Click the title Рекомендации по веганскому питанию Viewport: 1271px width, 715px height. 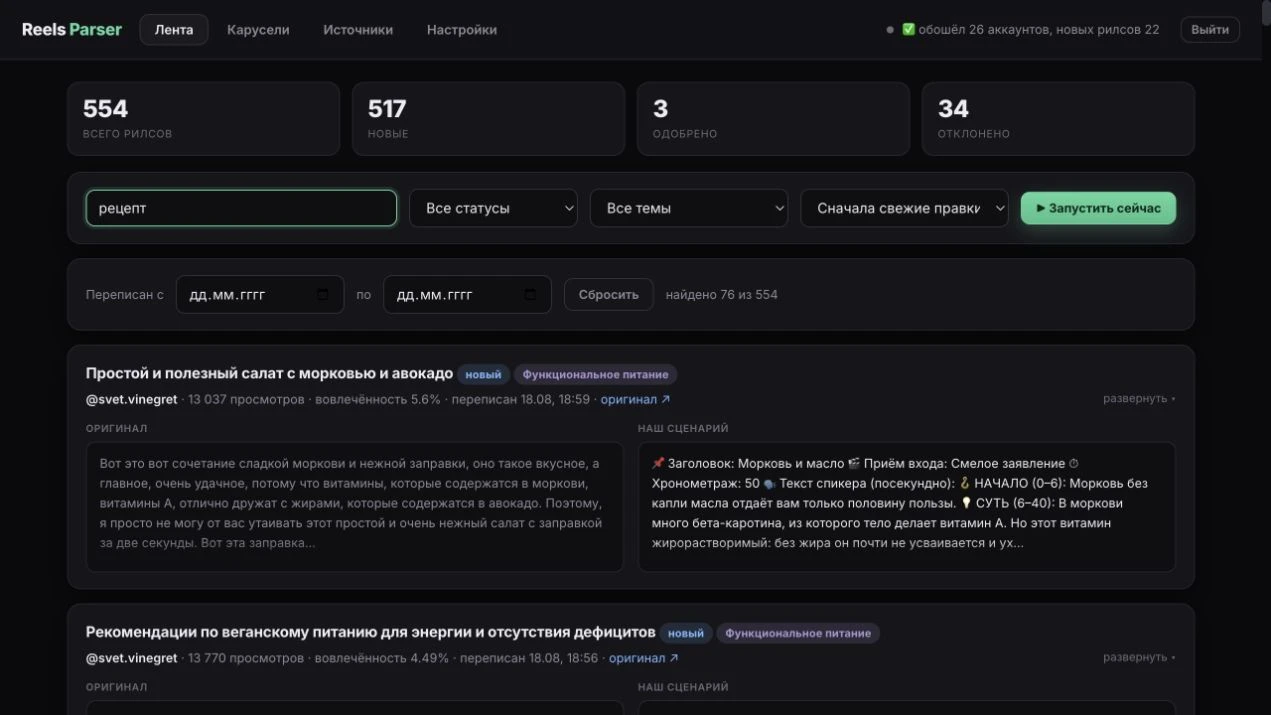point(370,632)
